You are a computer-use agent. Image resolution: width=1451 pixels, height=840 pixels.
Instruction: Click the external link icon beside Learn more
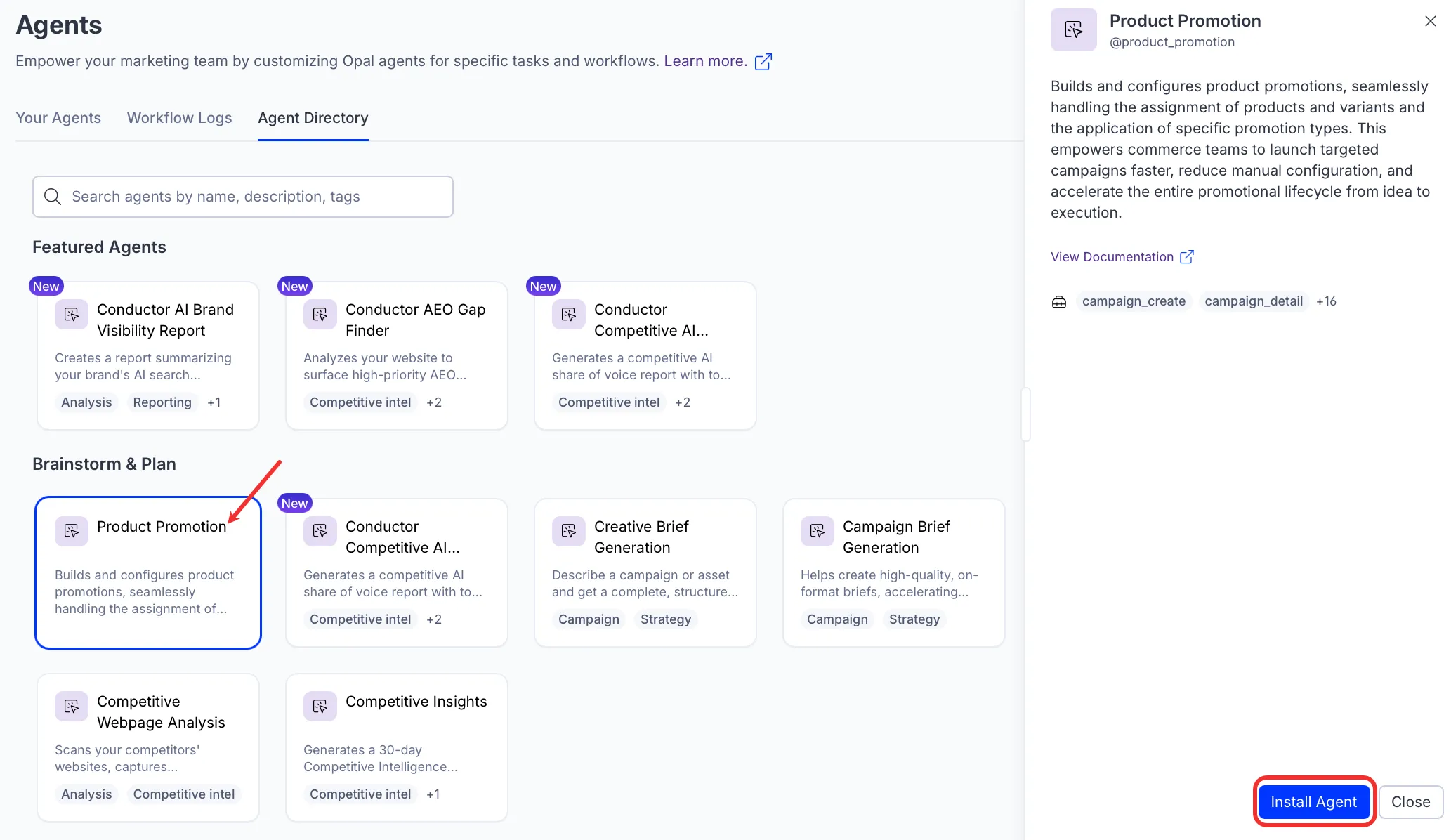[x=763, y=62]
